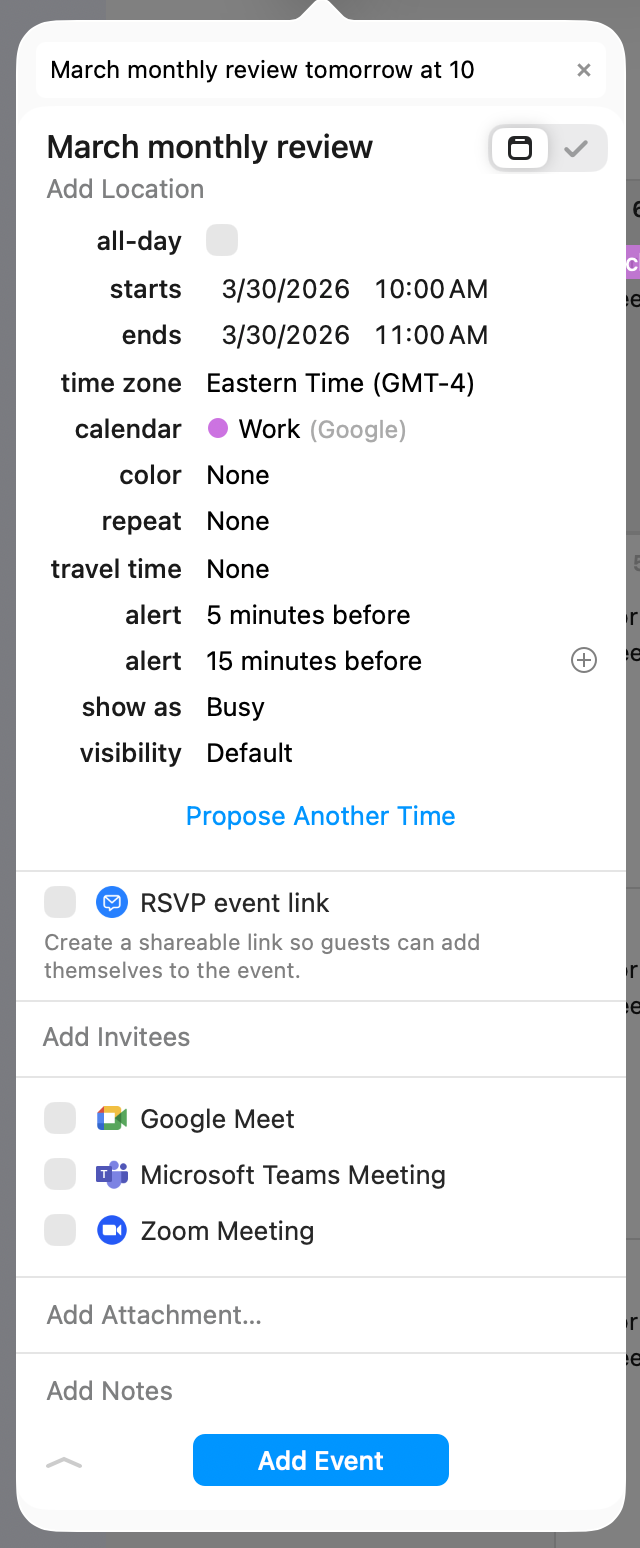The width and height of the screenshot is (640, 1548).
Task: Enable RSVP event link checkbox
Action: 60,902
